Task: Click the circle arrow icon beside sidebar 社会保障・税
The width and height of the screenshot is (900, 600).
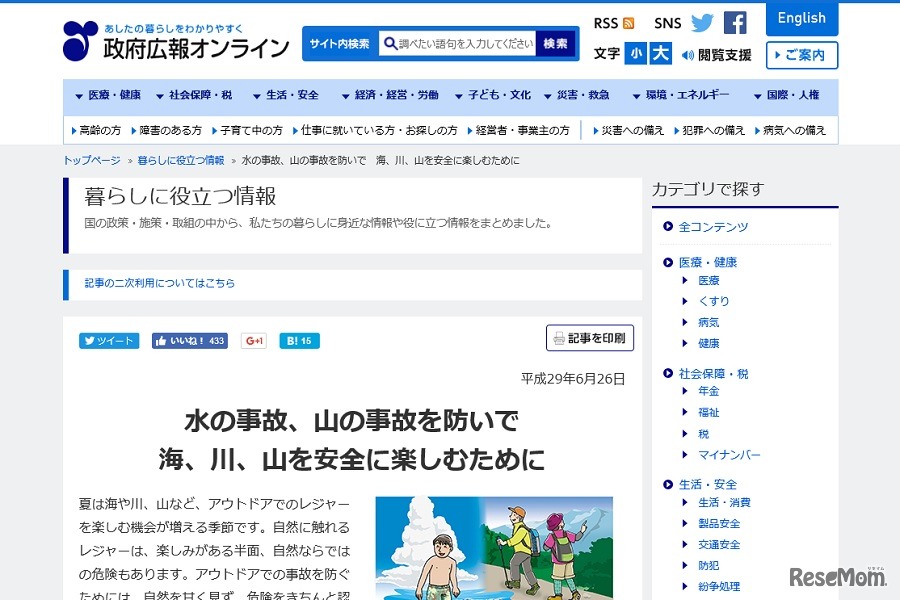Action: [668, 373]
